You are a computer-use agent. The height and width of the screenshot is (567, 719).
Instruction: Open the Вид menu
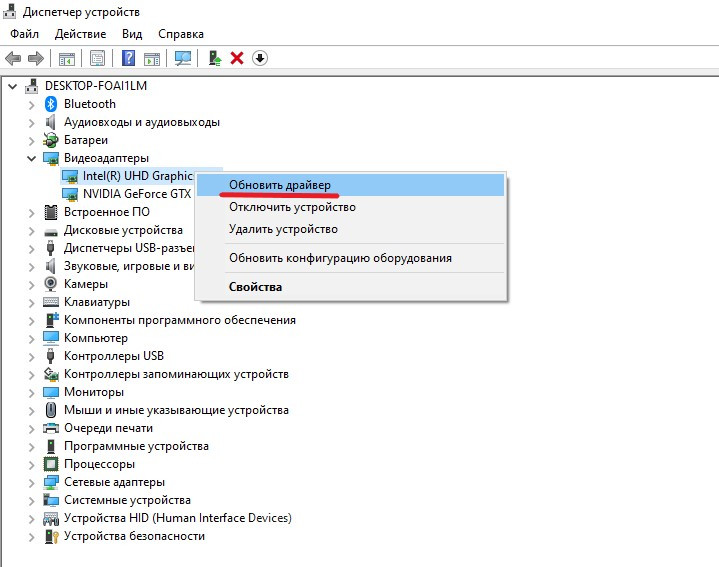132,34
